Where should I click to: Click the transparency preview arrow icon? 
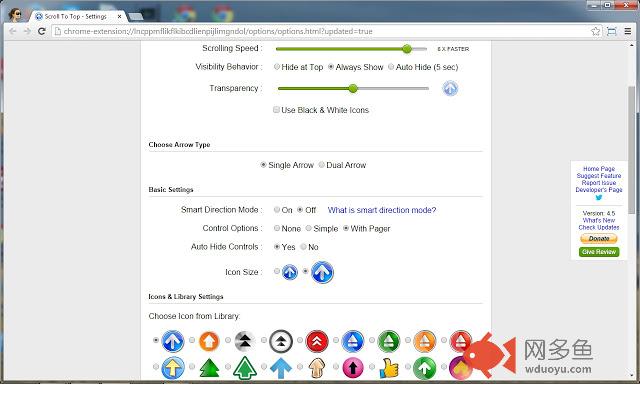pos(450,88)
